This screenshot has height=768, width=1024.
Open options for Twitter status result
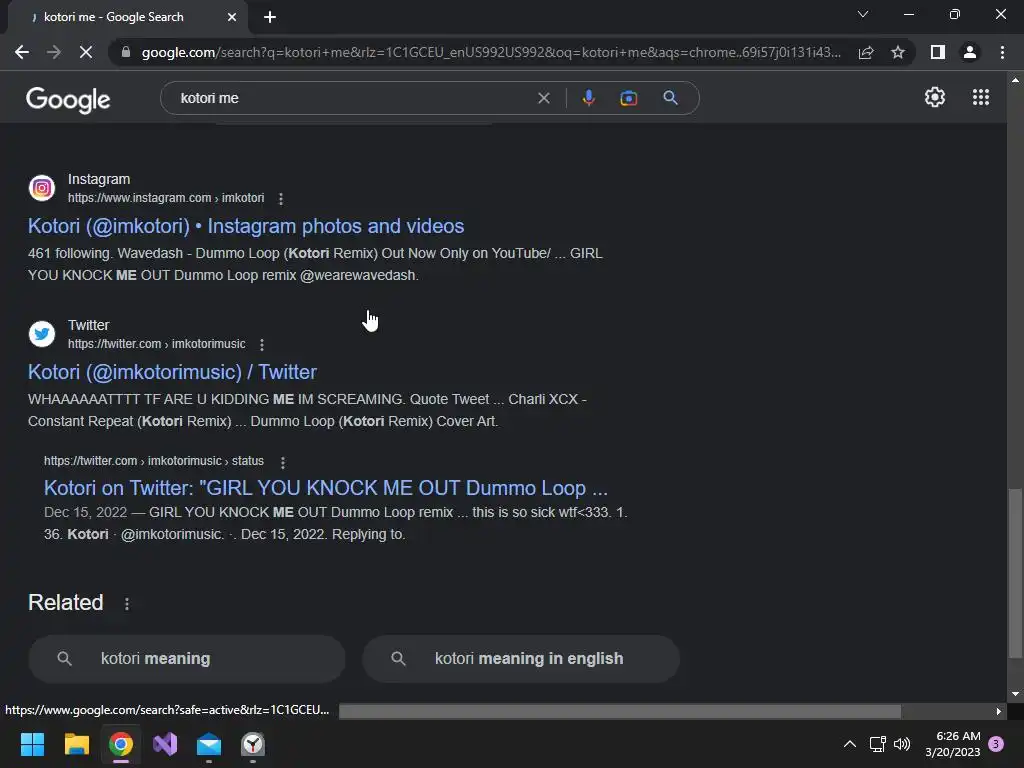pyautogui.click(x=283, y=462)
